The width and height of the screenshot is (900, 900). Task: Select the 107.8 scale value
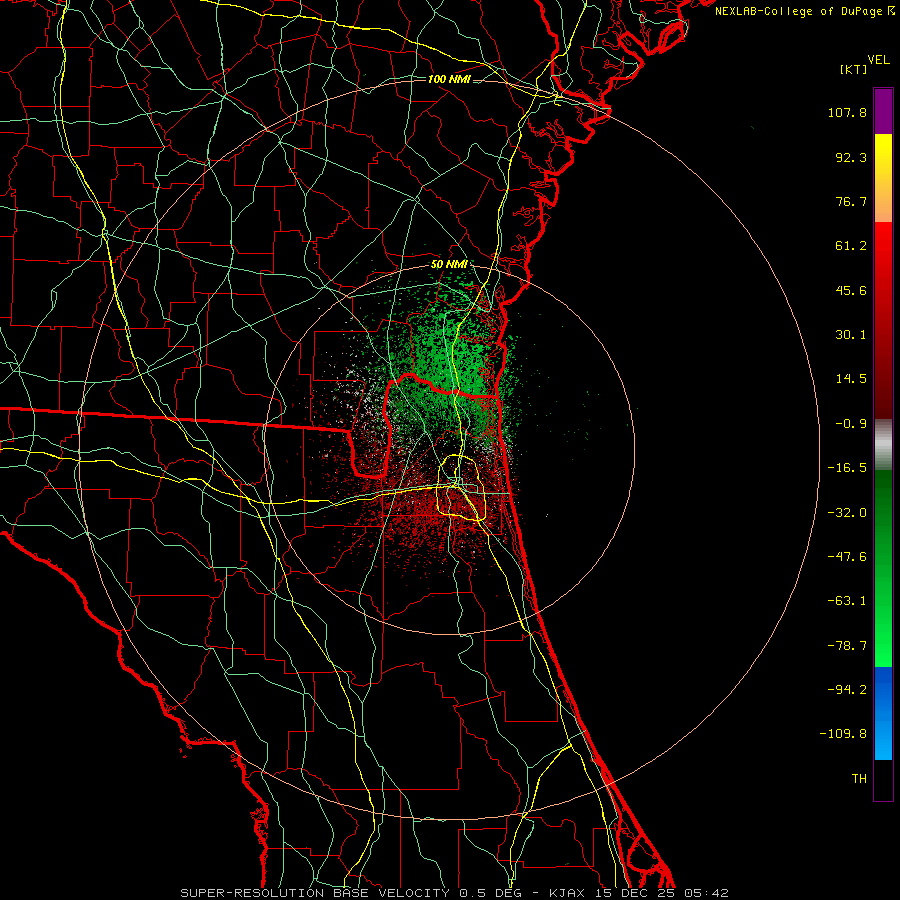pyautogui.click(x=847, y=112)
